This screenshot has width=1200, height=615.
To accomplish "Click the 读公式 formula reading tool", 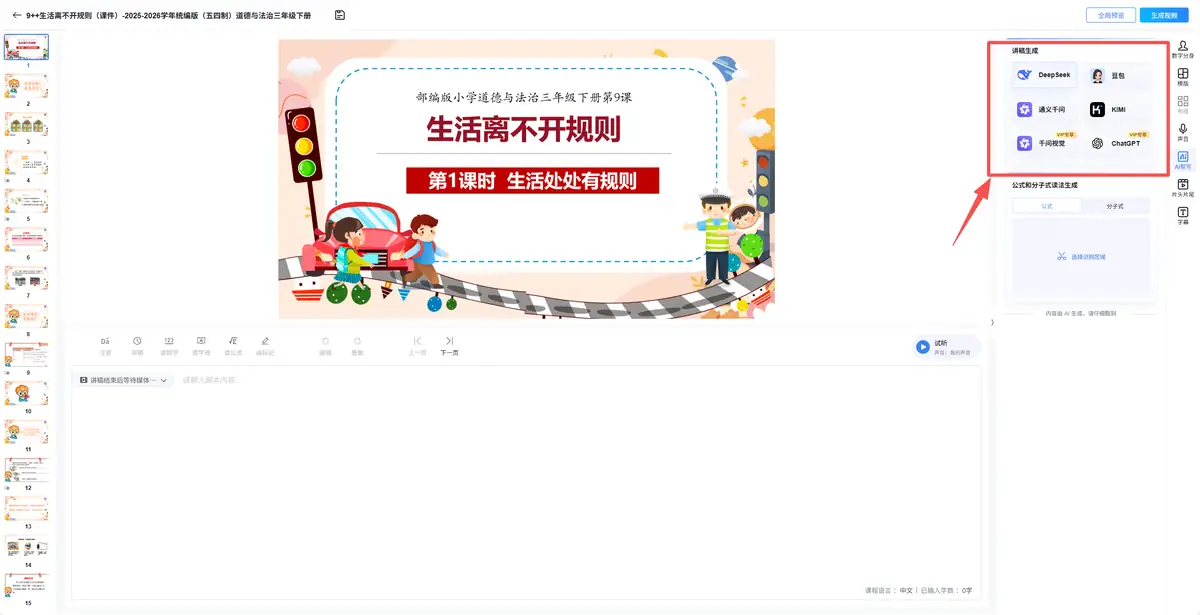I will pyautogui.click(x=233, y=346).
